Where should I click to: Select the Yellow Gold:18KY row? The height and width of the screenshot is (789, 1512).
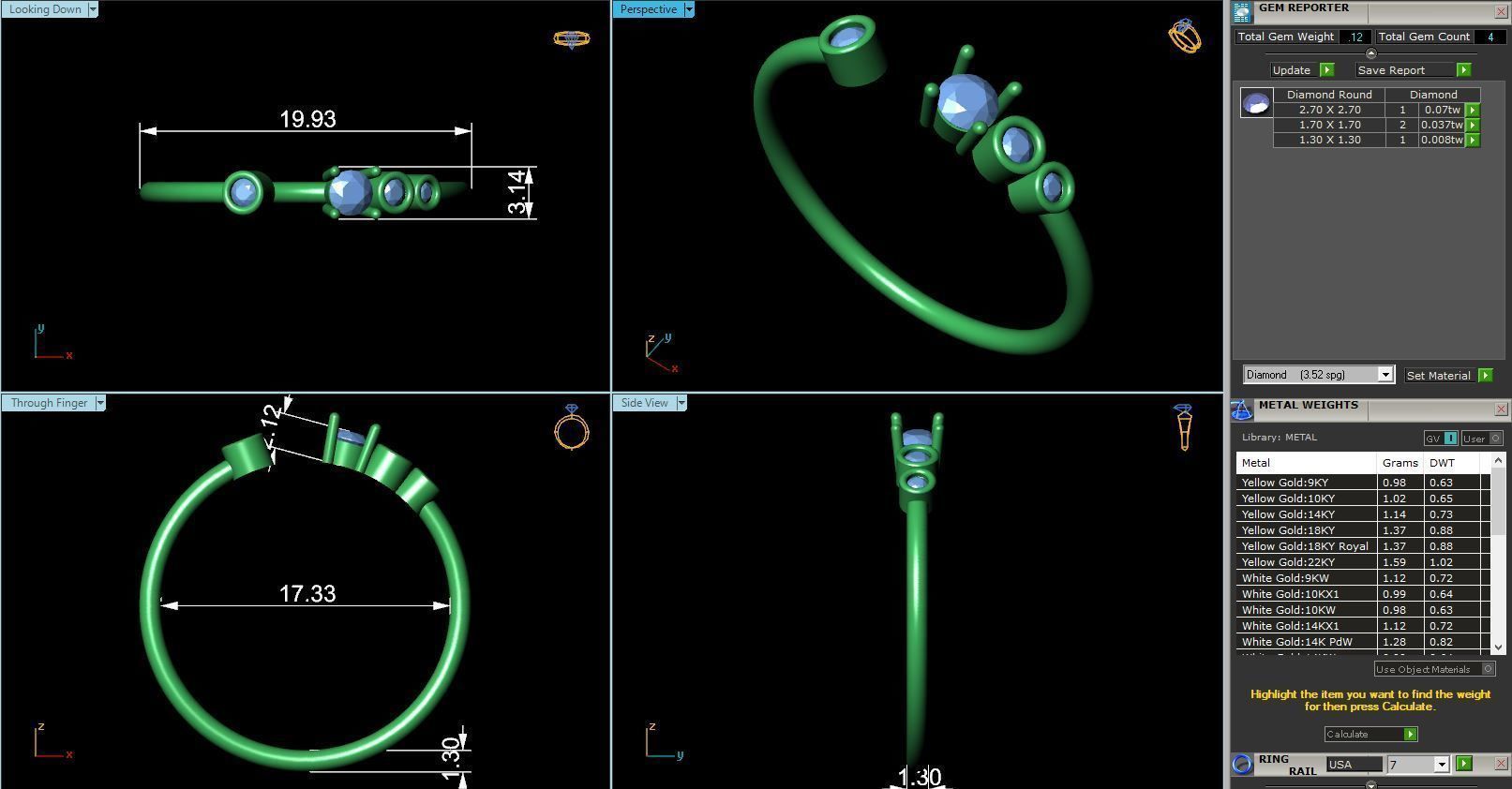(1363, 530)
